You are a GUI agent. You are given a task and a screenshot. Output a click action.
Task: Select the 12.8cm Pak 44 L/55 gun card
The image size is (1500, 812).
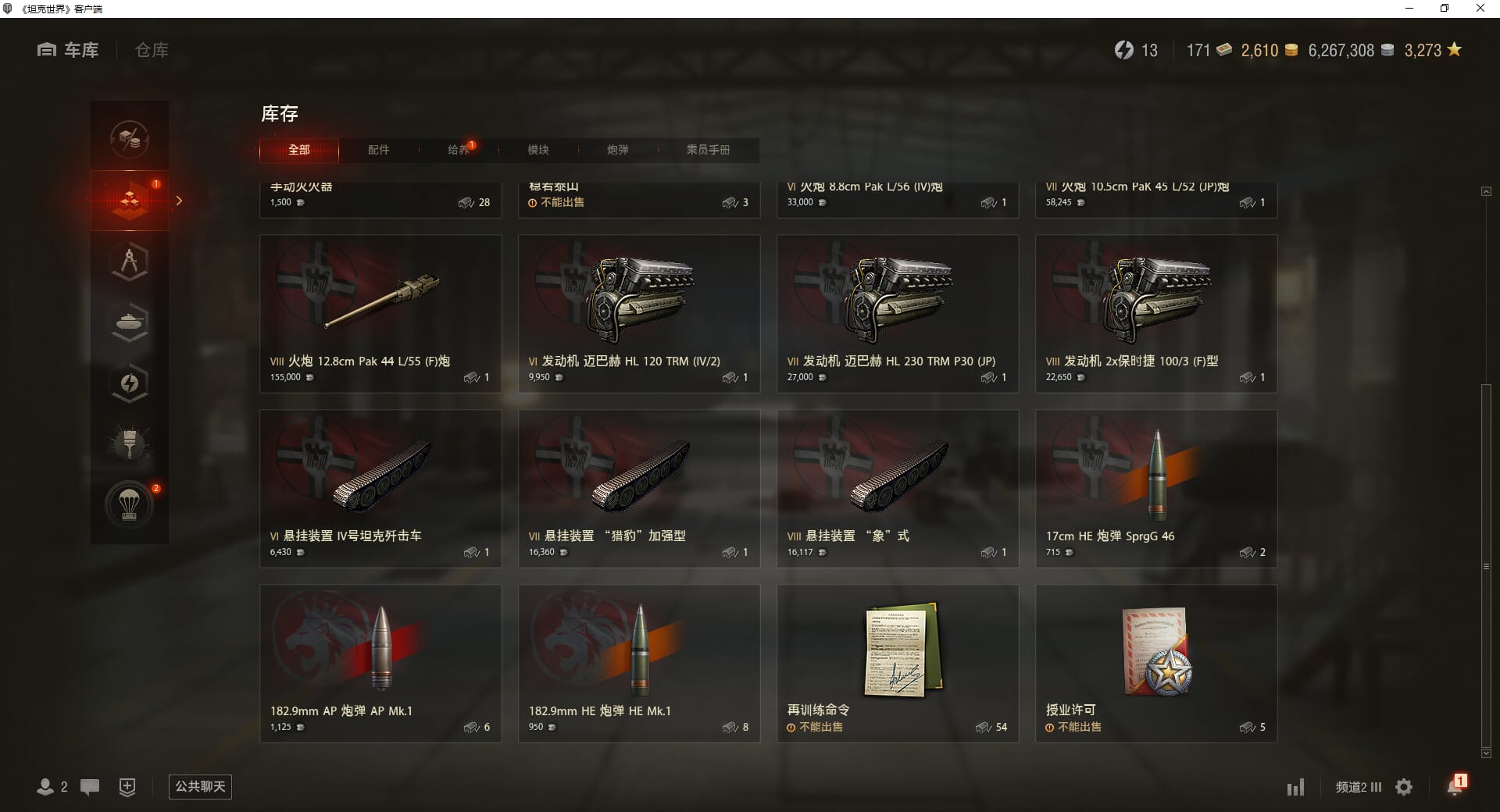point(380,314)
